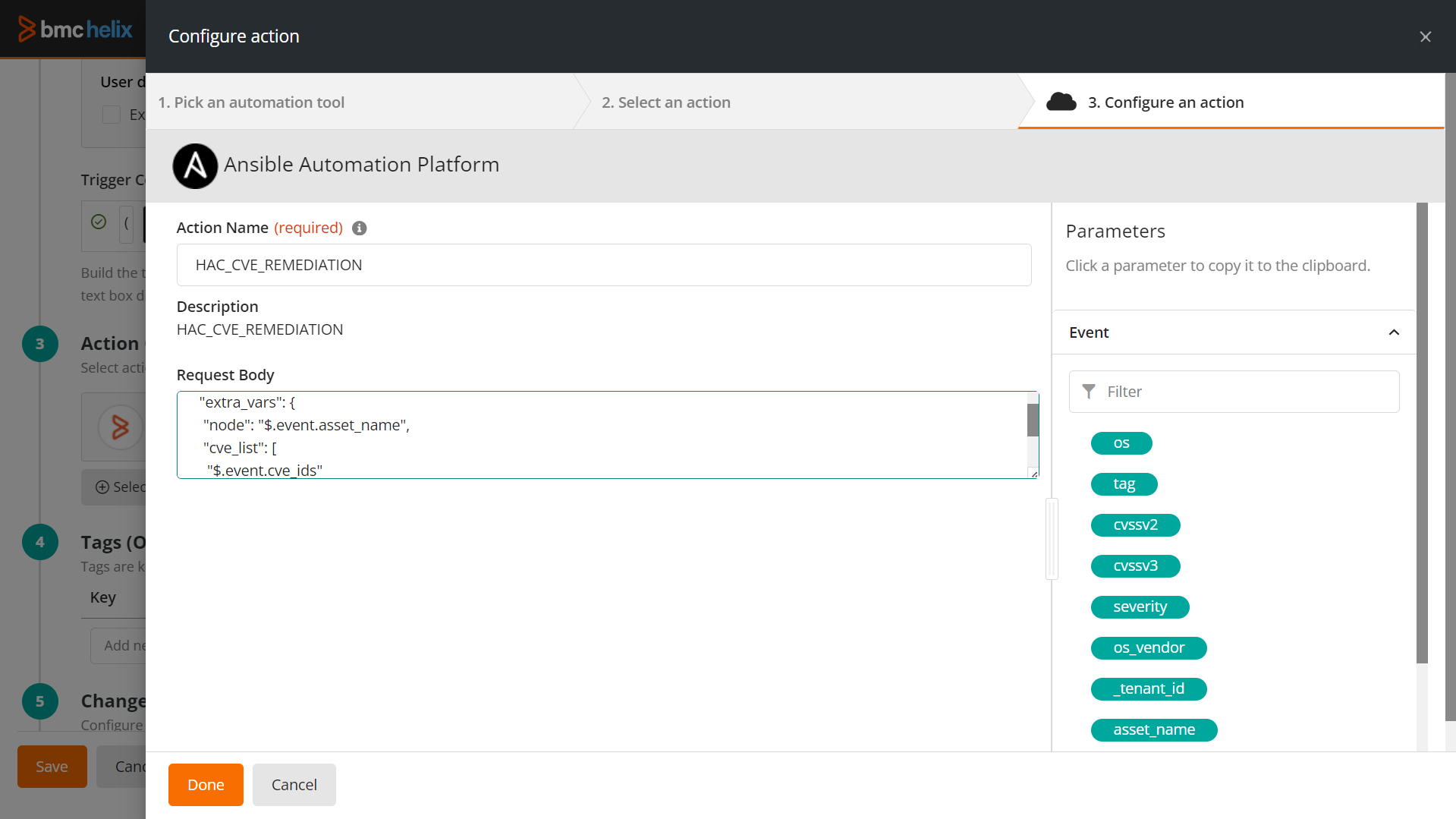
Task: Copy the os parameter
Action: click(x=1121, y=443)
